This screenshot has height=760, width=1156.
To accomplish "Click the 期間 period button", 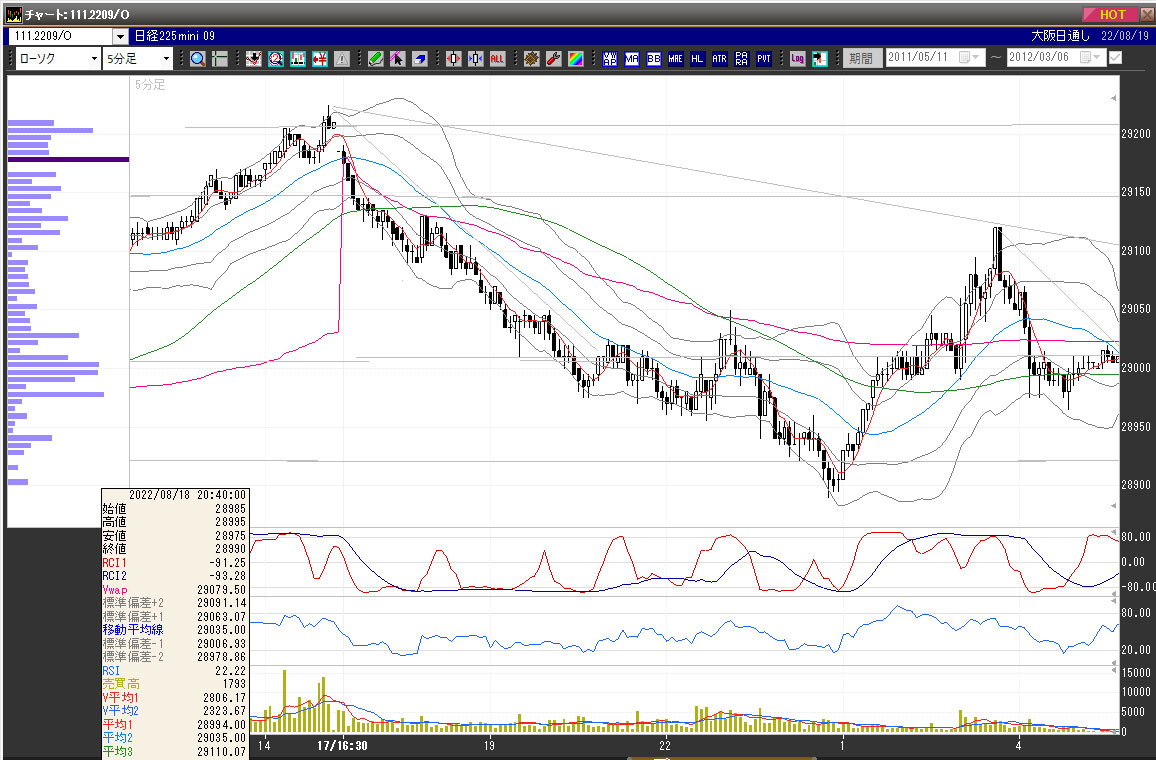I will 861,58.
